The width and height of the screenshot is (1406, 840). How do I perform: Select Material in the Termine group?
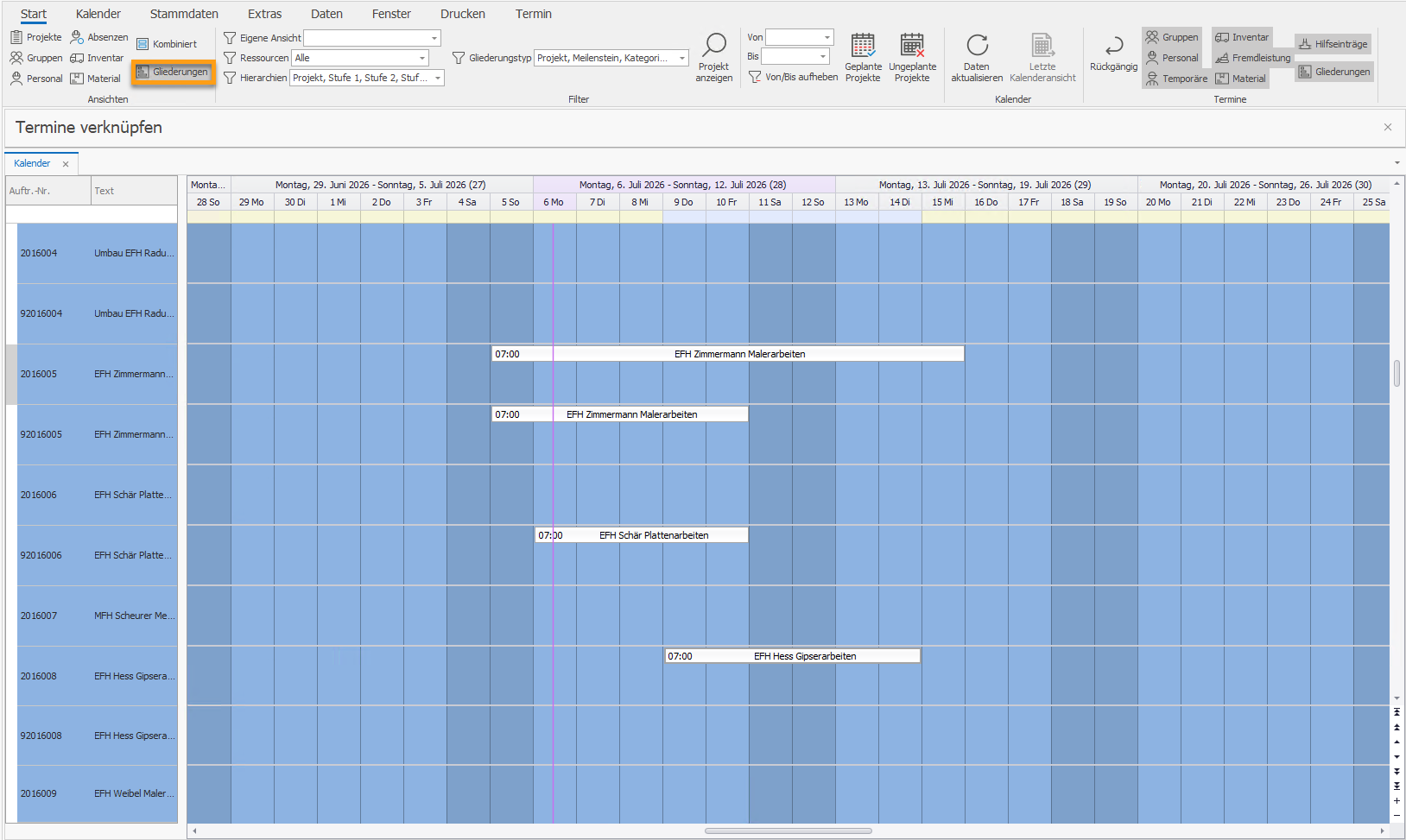click(1240, 79)
